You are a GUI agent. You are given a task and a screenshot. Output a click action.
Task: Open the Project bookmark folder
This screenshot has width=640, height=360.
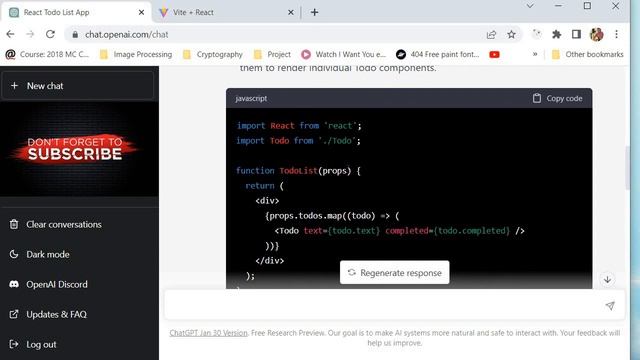272,54
